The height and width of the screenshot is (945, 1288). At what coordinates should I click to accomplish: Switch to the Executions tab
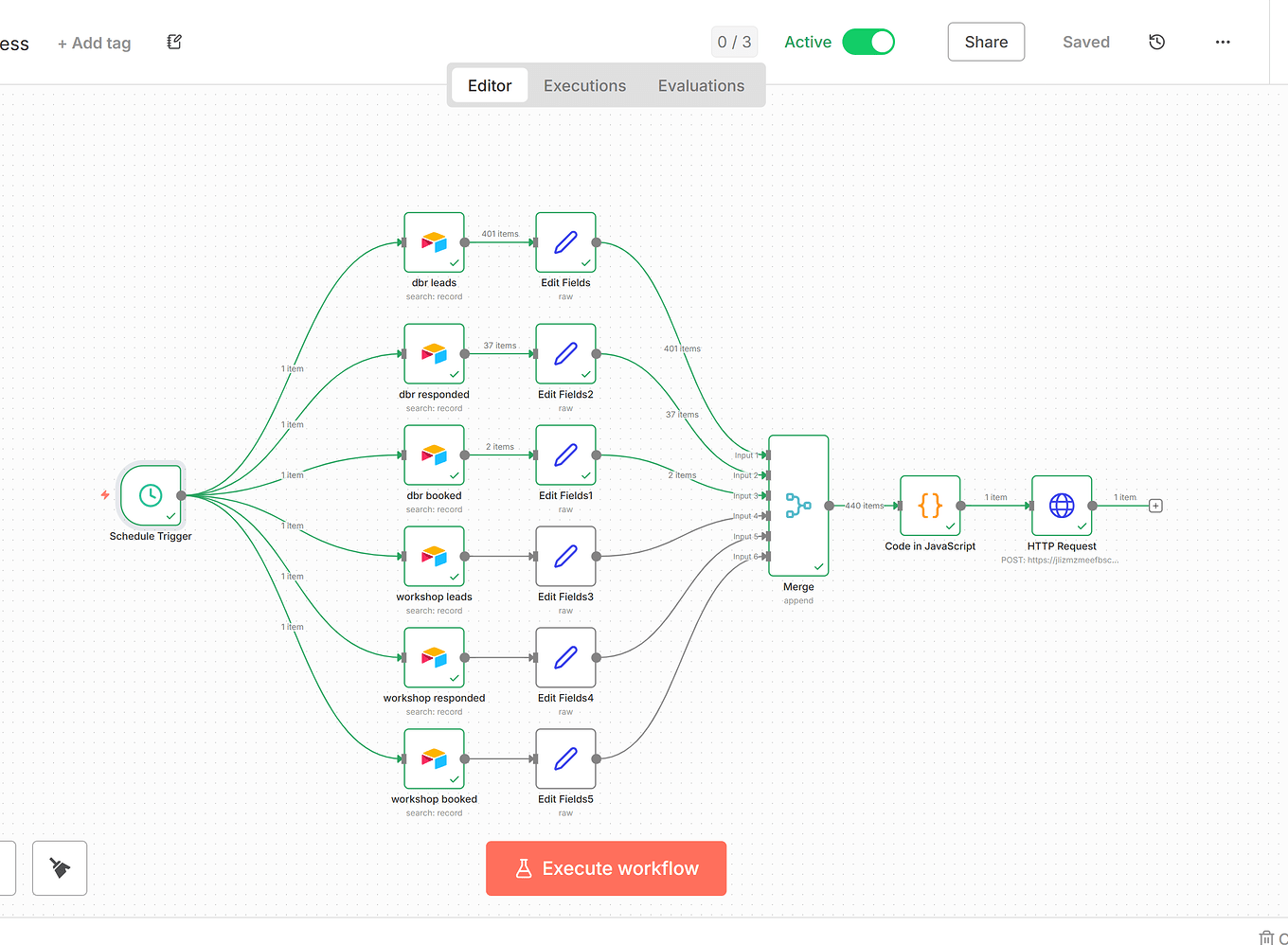click(x=584, y=85)
